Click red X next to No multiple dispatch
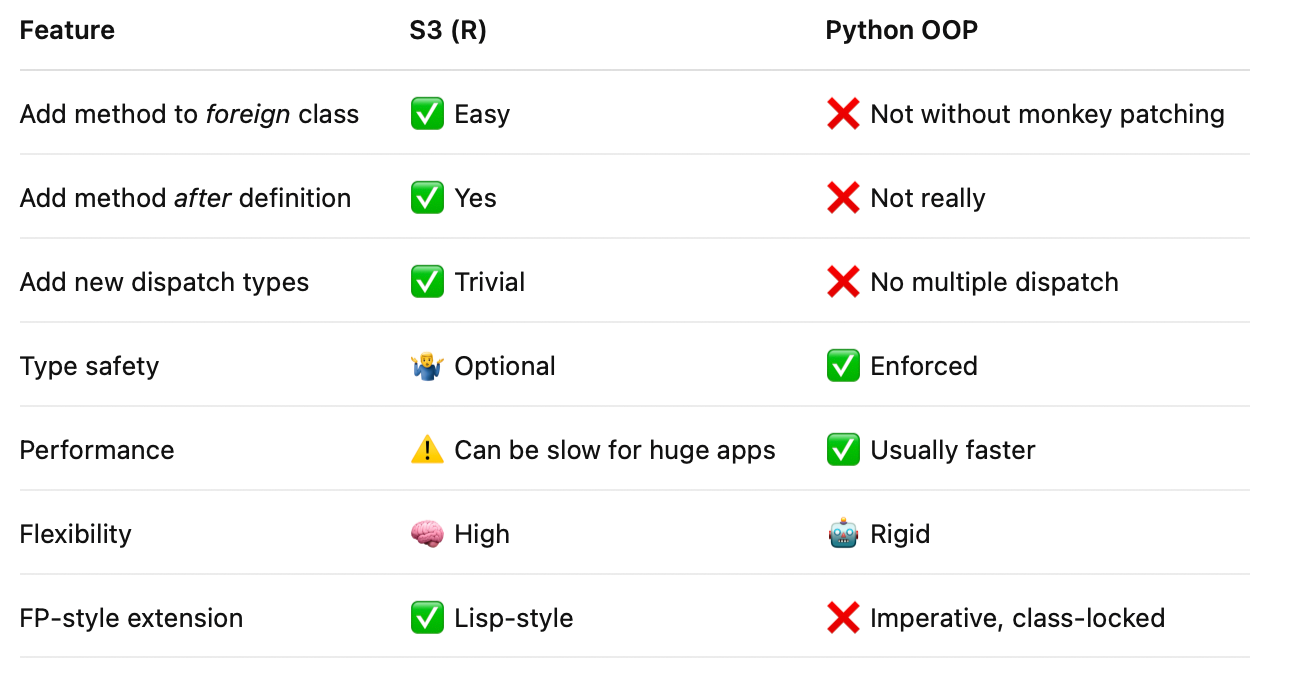 (843, 282)
